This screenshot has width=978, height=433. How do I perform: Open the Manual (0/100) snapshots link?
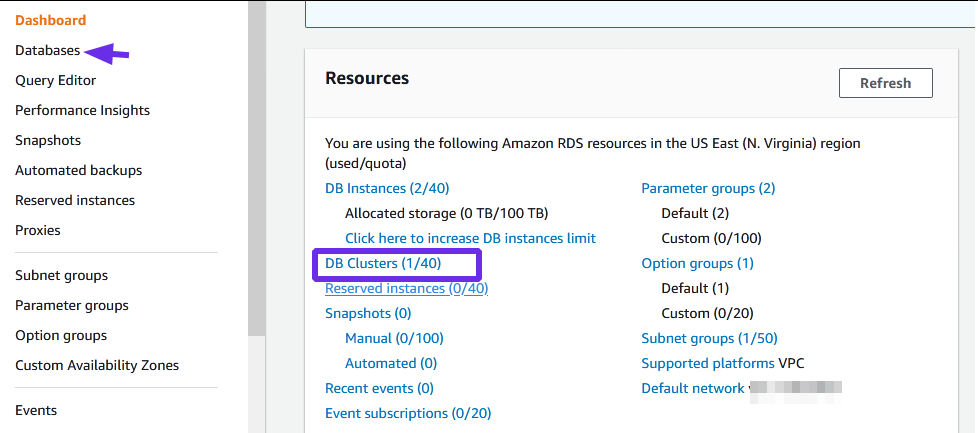point(394,338)
